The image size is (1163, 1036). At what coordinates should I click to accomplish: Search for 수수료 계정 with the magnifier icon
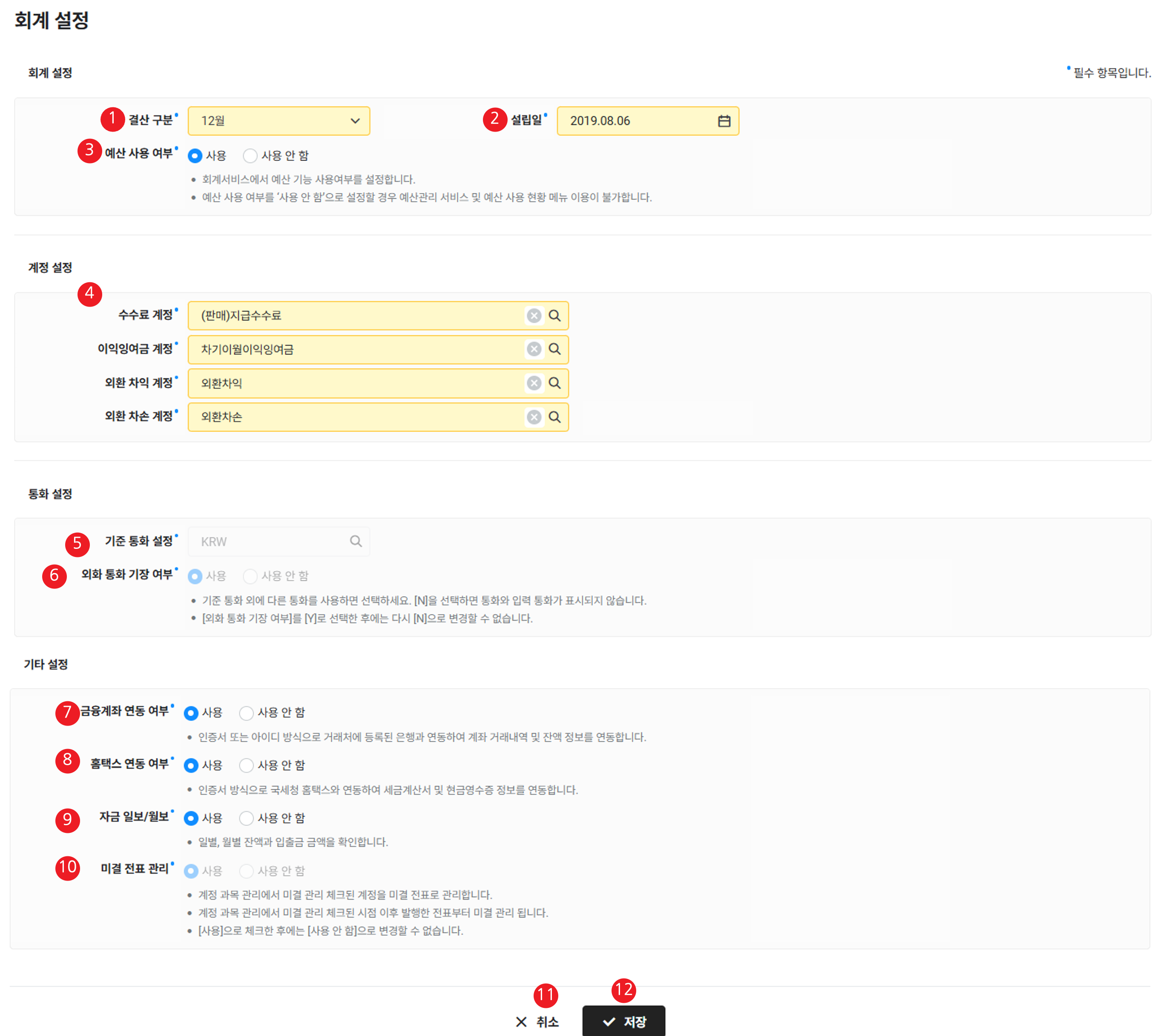click(x=554, y=316)
